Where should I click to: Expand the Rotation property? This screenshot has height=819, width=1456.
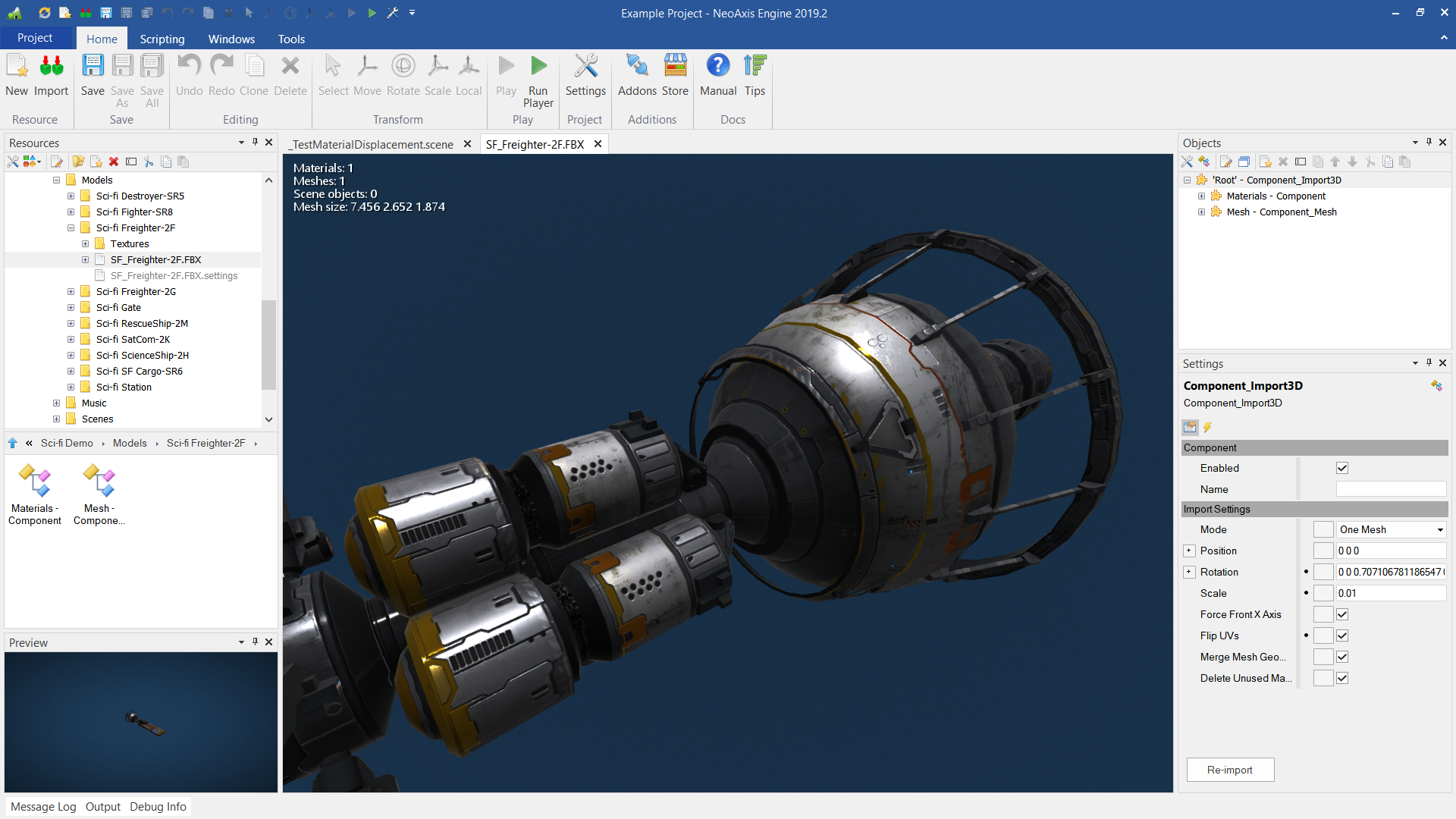point(1189,572)
